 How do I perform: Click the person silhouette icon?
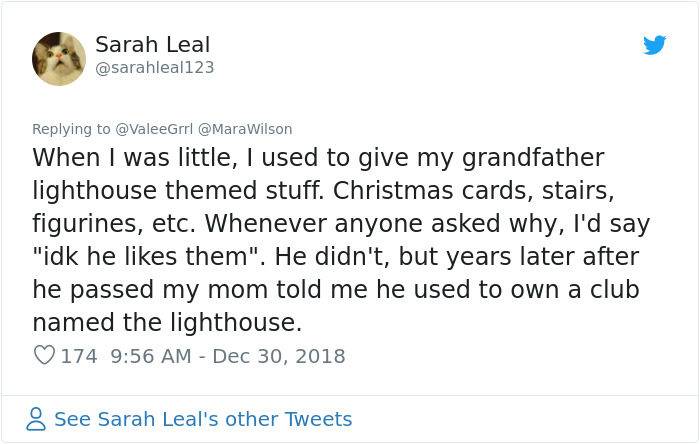pyautogui.click(x=36, y=419)
